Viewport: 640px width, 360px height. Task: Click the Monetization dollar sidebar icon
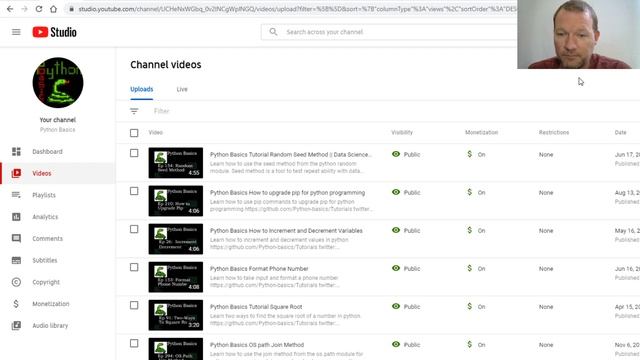click(16, 304)
